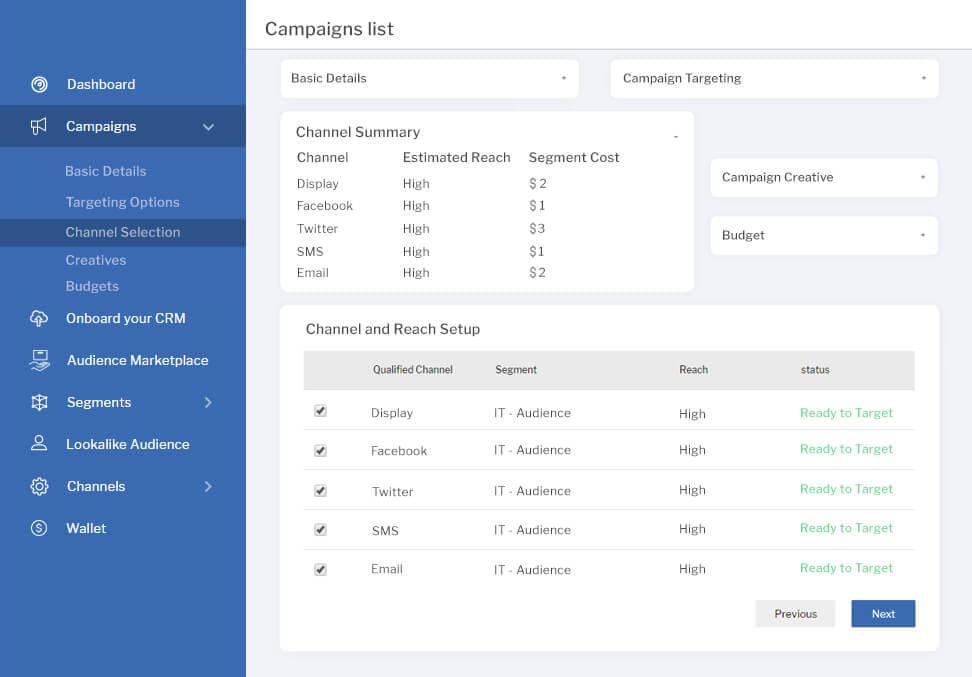
Task: Expand the Channels submenu arrow
Action: [x=208, y=487]
